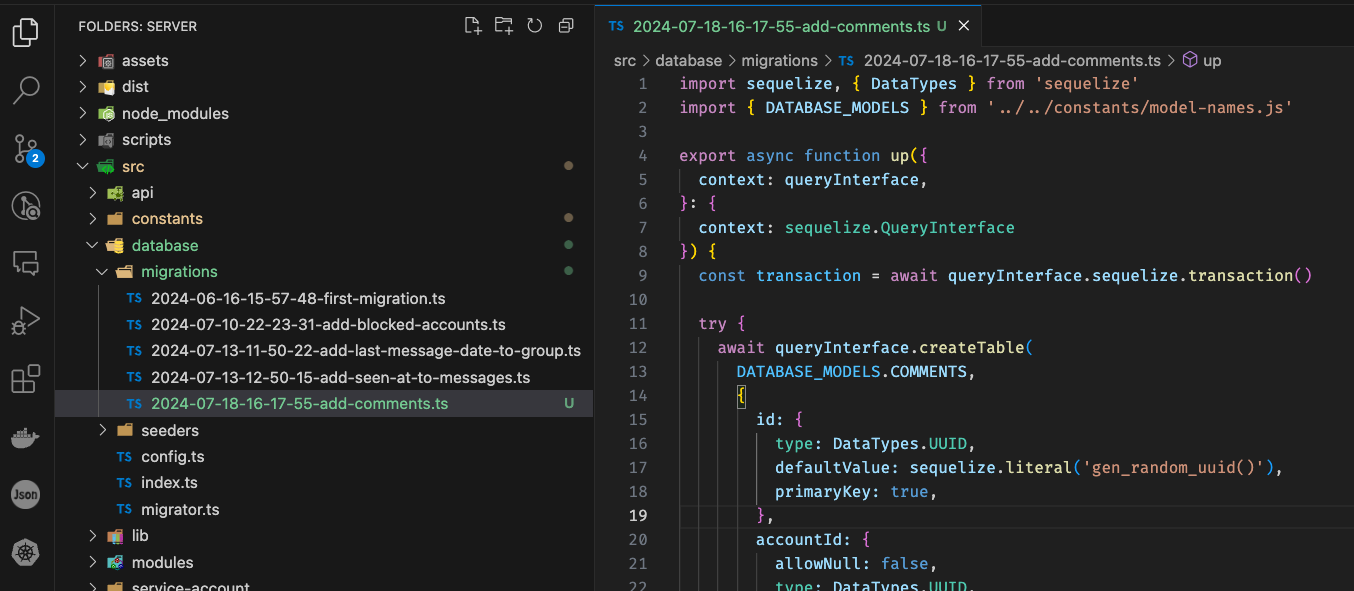Expand the modules folder
Image resolution: width=1354 pixels, height=591 pixels.
(324, 563)
